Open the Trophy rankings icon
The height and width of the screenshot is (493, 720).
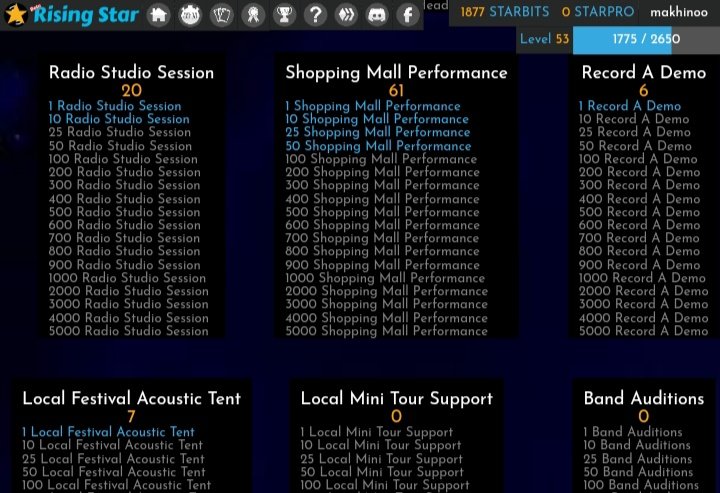tap(284, 15)
